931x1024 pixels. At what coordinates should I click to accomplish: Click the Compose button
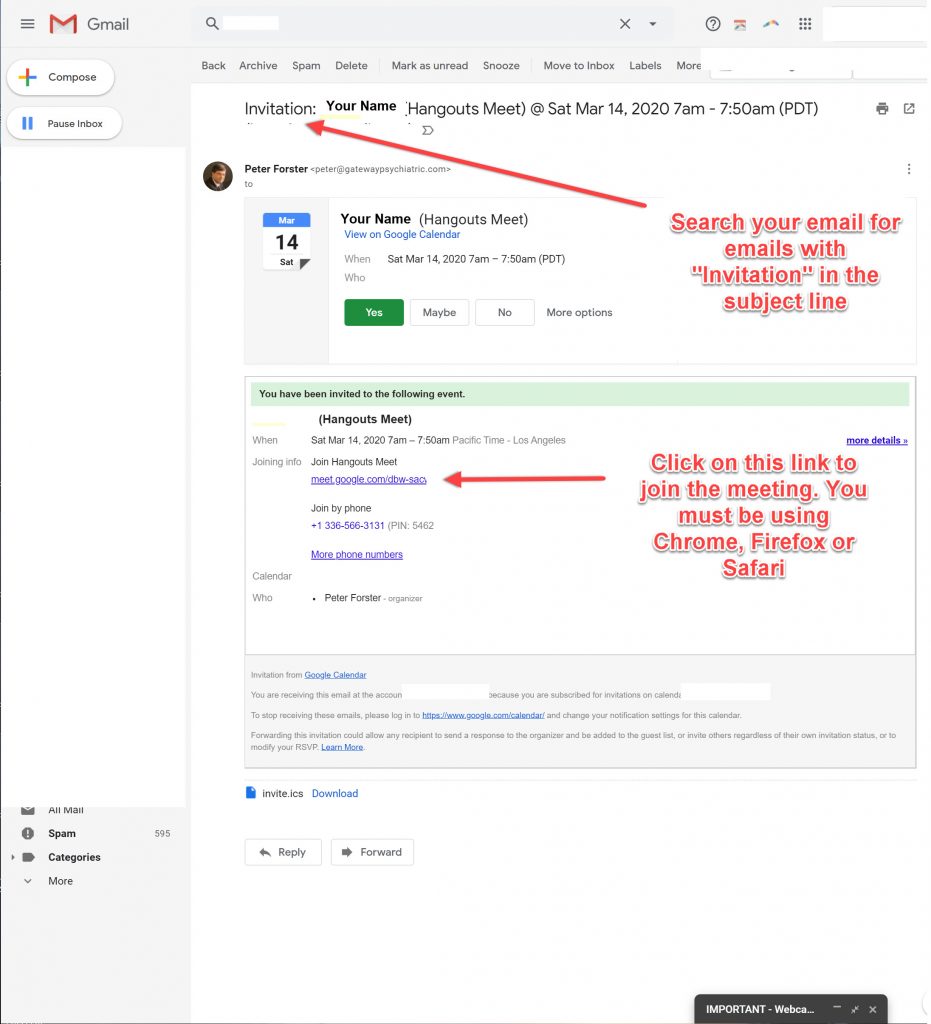61,77
